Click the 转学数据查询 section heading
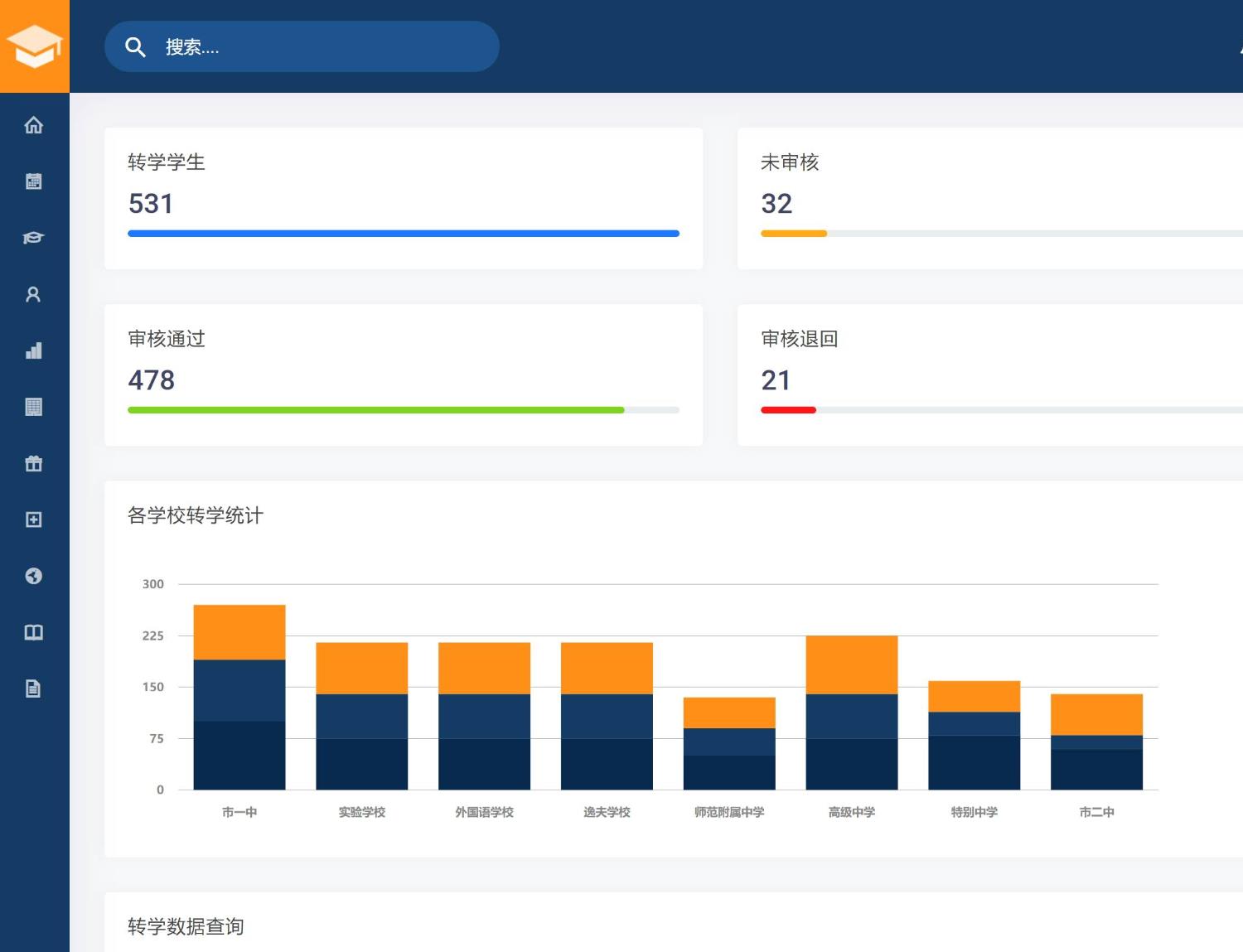The image size is (1243, 952). [x=186, y=926]
